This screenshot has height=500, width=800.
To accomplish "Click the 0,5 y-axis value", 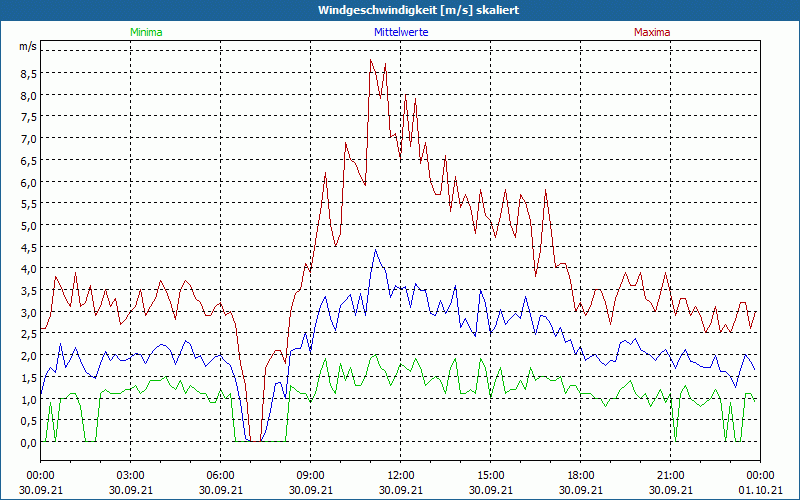I will click(x=28, y=421).
